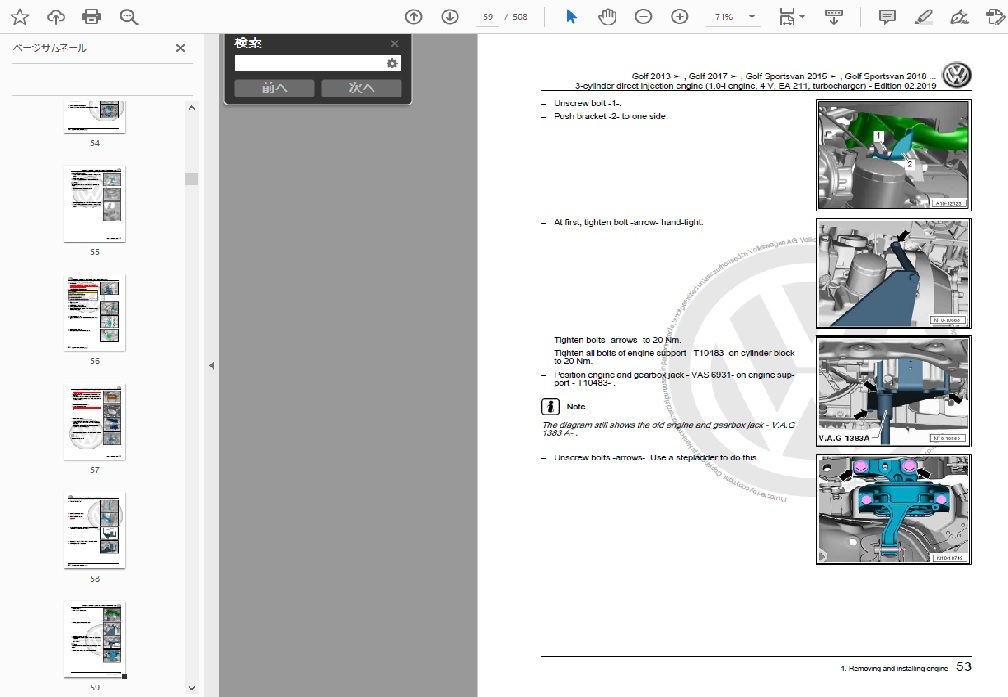The height and width of the screenshot is (697, 1008).
Task: Go to next page with down arrow
Action: click(450, 17)
